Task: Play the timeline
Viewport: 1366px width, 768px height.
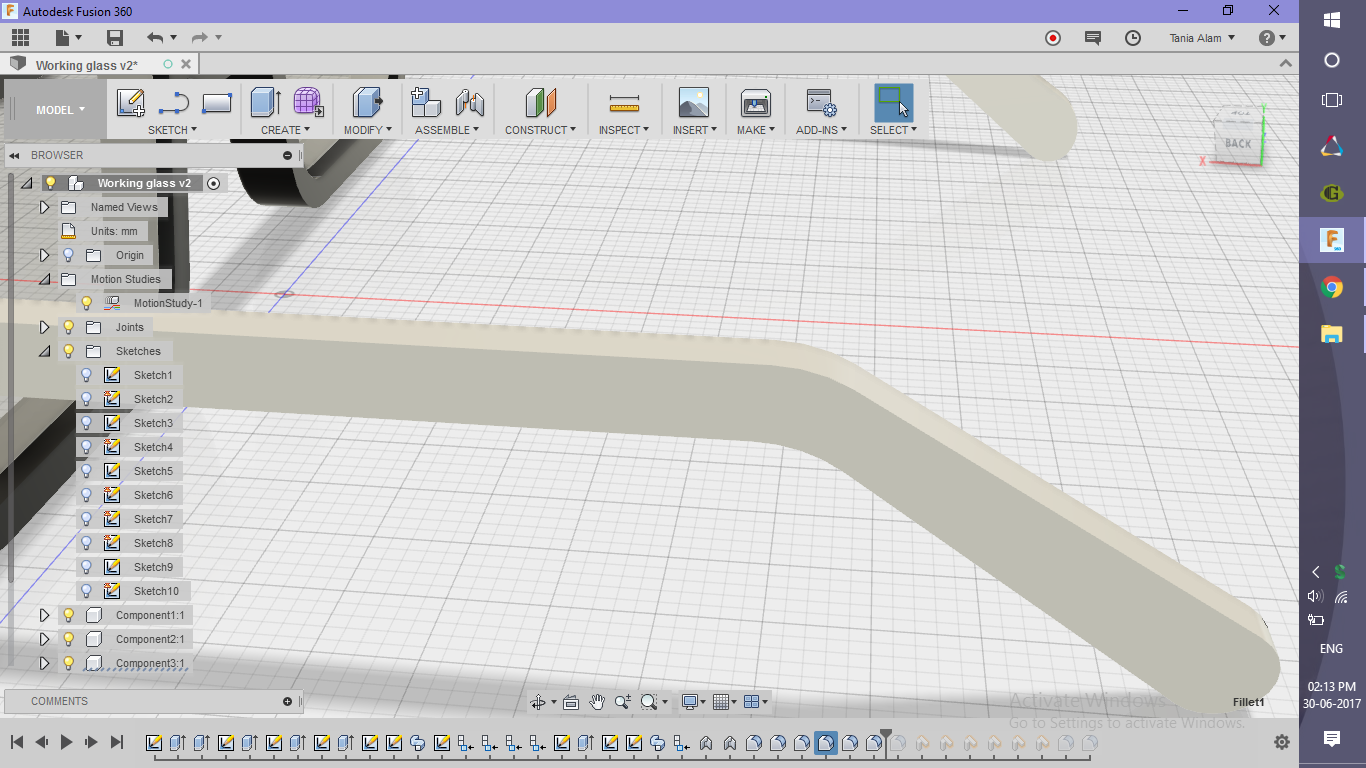Action: [67, 742]
